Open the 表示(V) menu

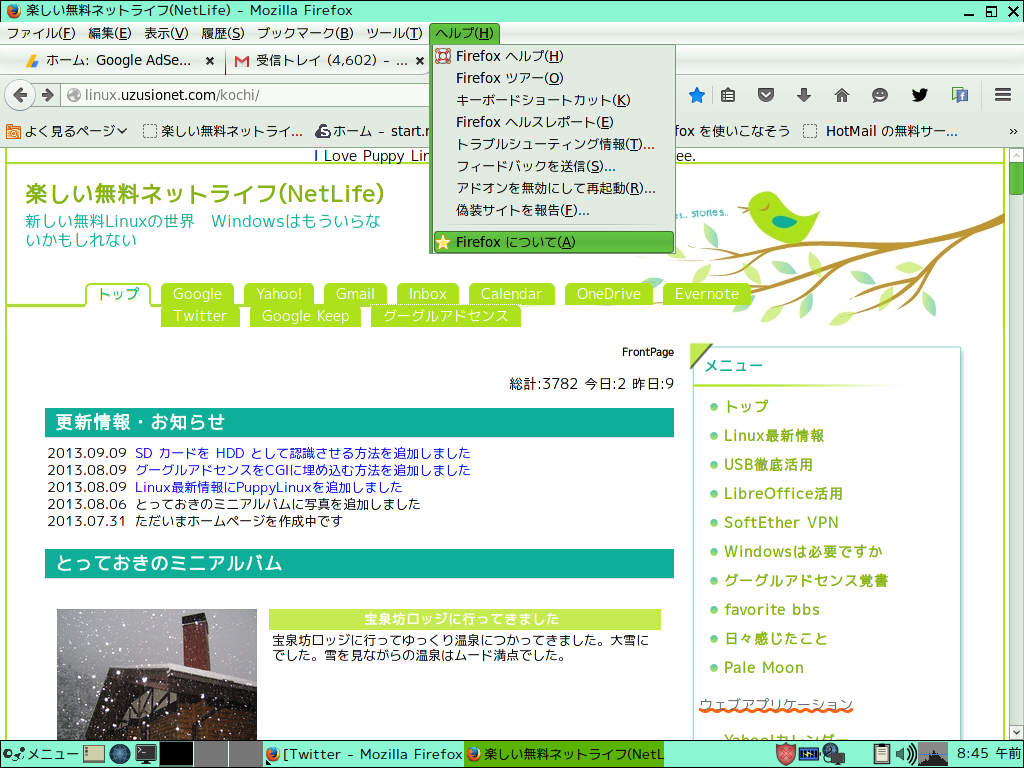click(166, 33)
